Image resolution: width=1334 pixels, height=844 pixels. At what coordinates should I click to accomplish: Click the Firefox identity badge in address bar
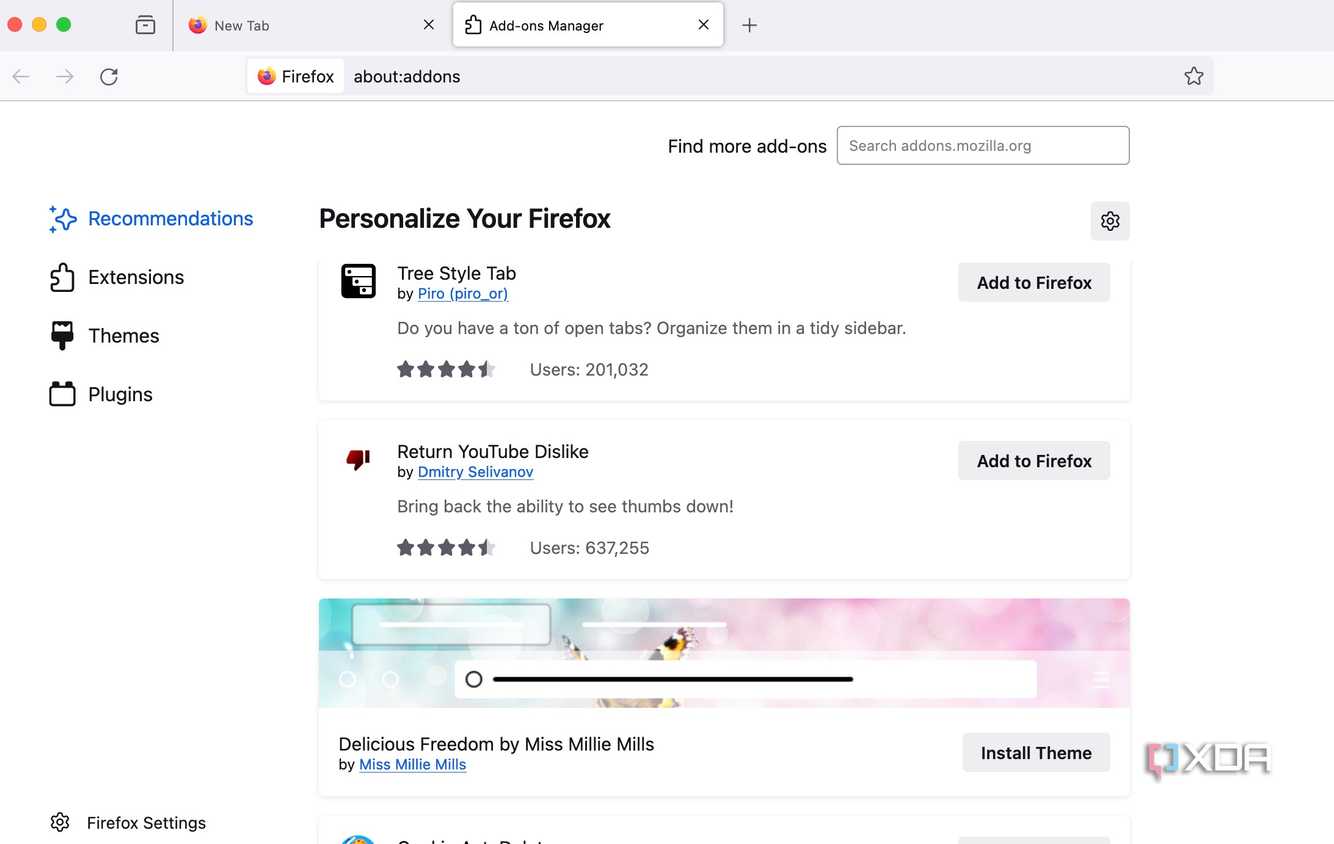point(296,77)
